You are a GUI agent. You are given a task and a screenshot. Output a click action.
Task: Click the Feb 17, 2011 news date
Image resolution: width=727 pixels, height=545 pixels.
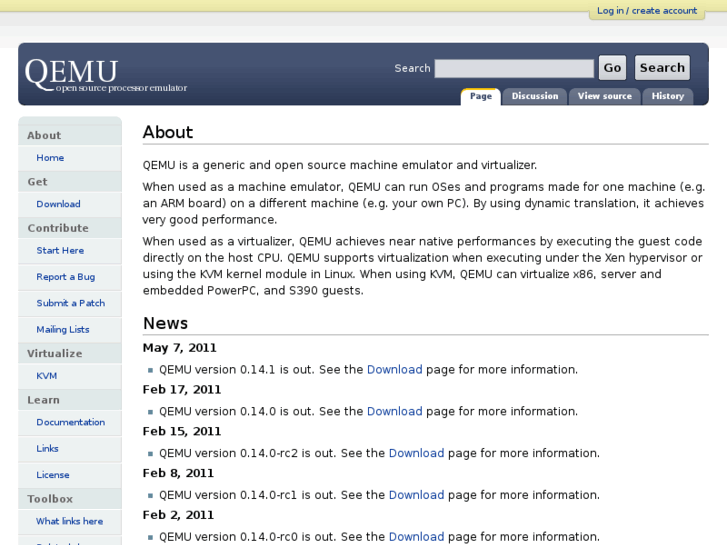pyautogui.click(x=182, y=390)
